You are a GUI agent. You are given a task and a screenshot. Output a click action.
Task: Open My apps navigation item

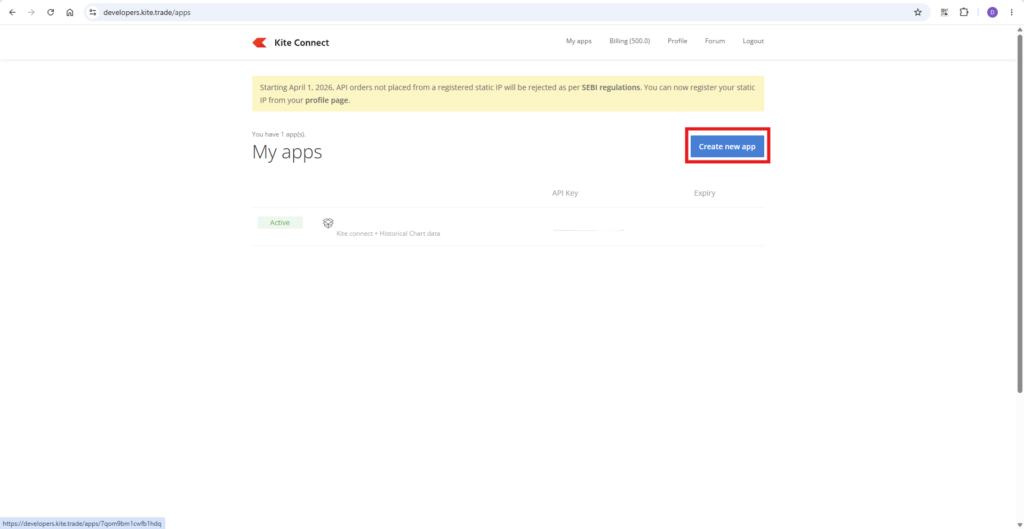pos(579,41)
